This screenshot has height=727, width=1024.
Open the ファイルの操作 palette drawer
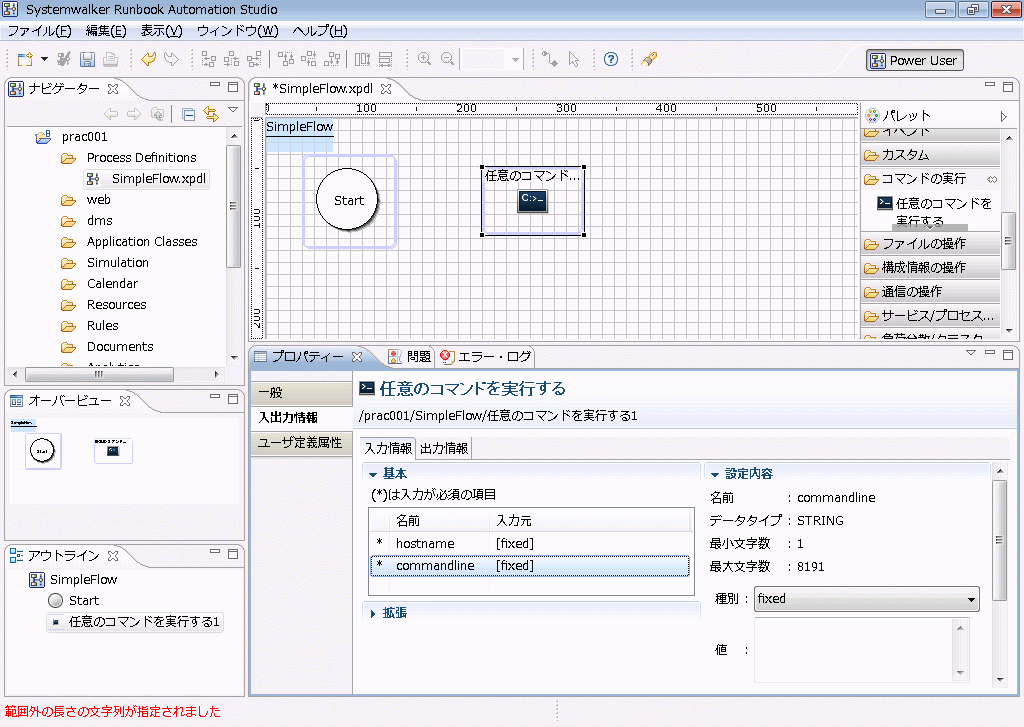pyautogui.click(x=931, y=244)
